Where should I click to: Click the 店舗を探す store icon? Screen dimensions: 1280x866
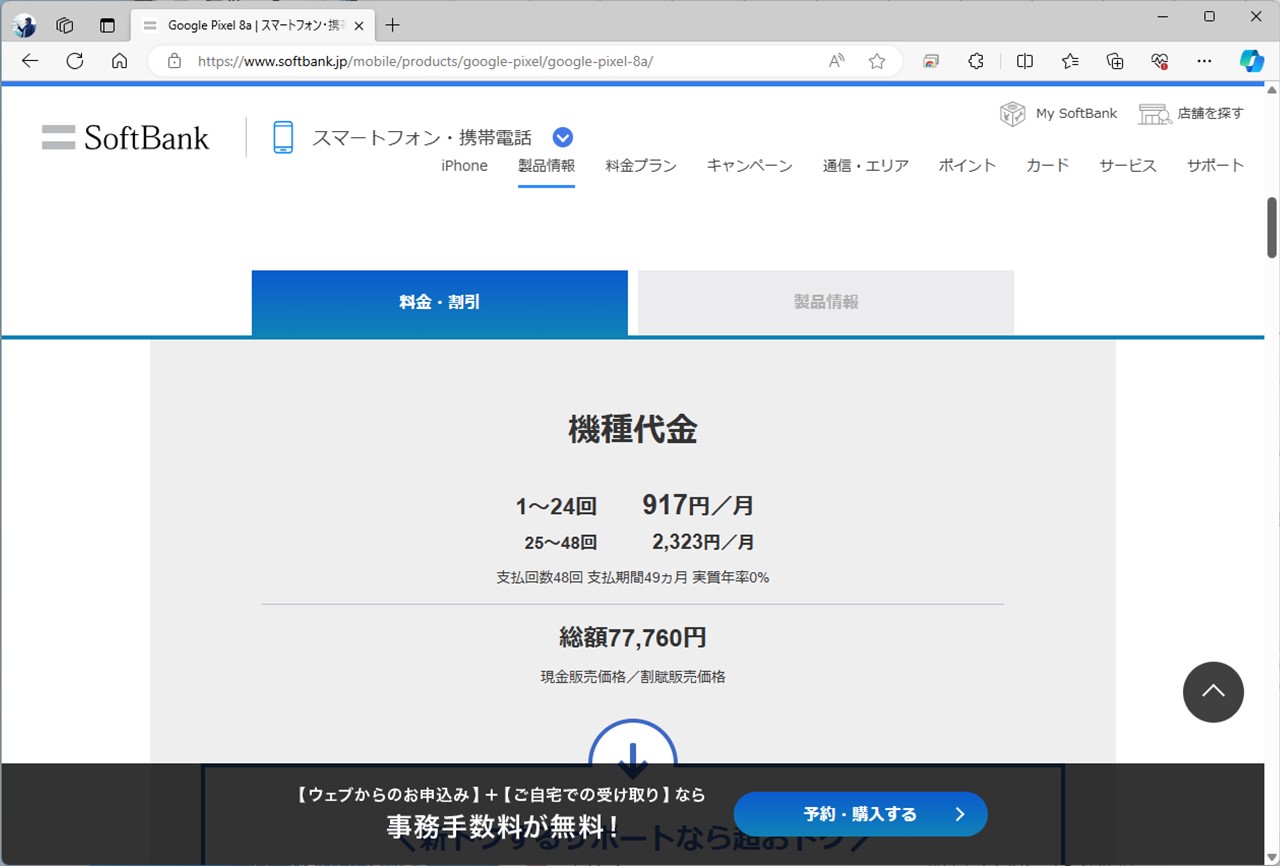click(x=1154, y=113)
